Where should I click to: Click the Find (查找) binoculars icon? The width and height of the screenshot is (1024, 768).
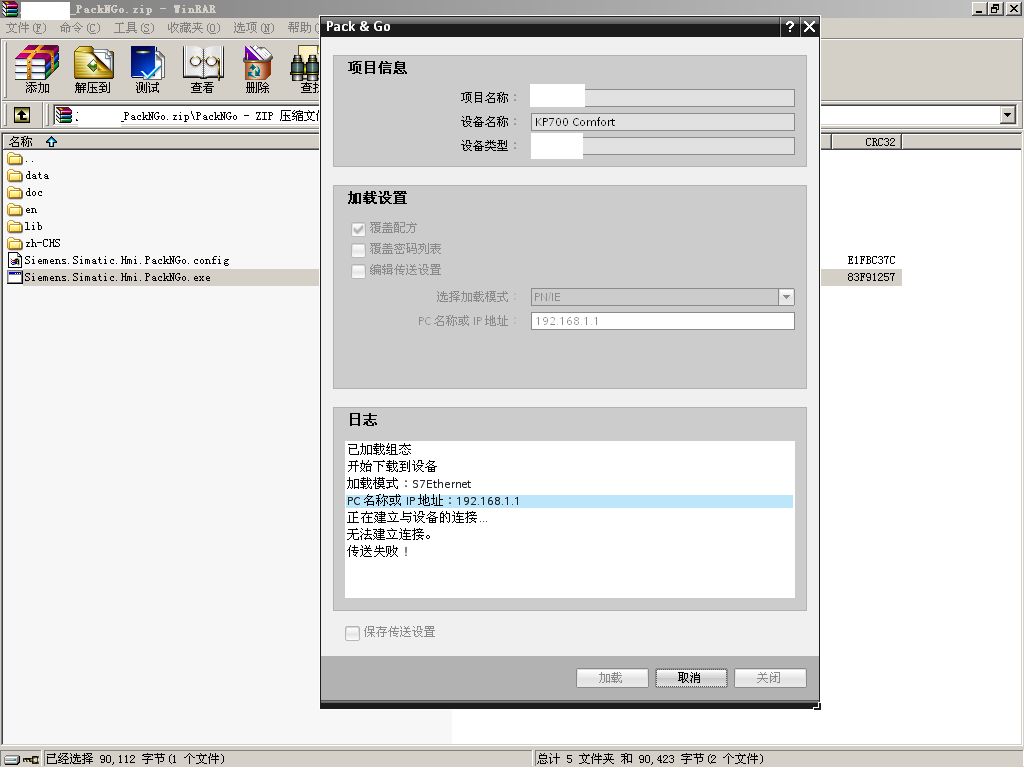pos(306,69)
